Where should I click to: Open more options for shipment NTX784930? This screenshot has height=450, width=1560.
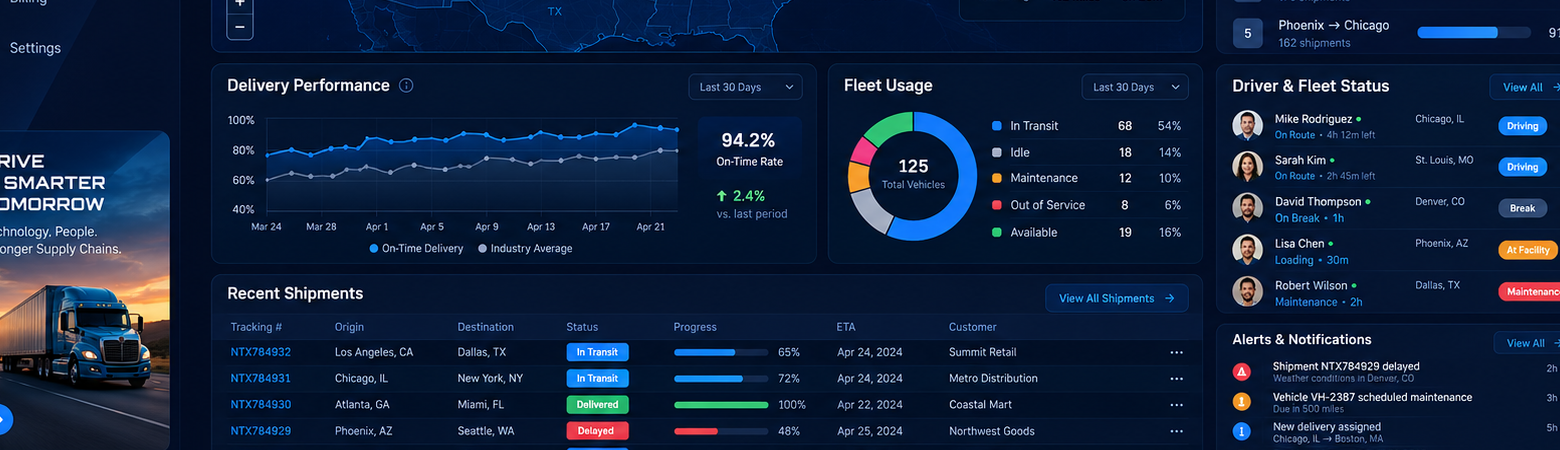coord(1176,405)
